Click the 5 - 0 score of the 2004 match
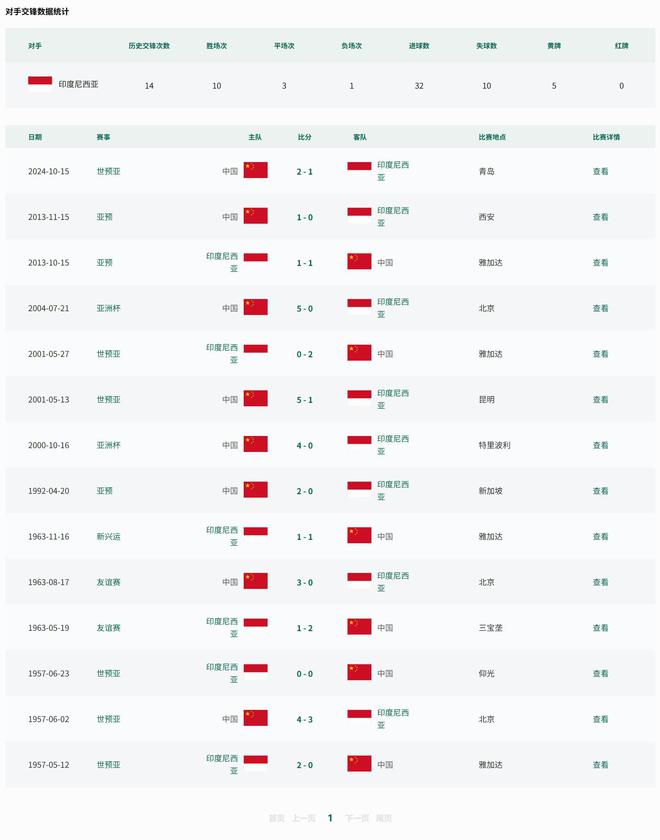 (305, 308)
